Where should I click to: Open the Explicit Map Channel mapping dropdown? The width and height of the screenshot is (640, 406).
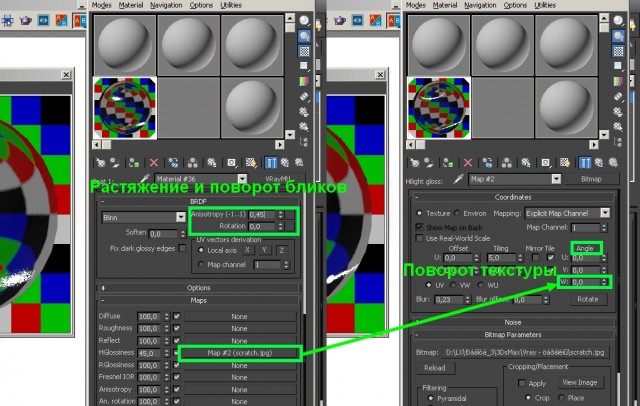point(605,213)
